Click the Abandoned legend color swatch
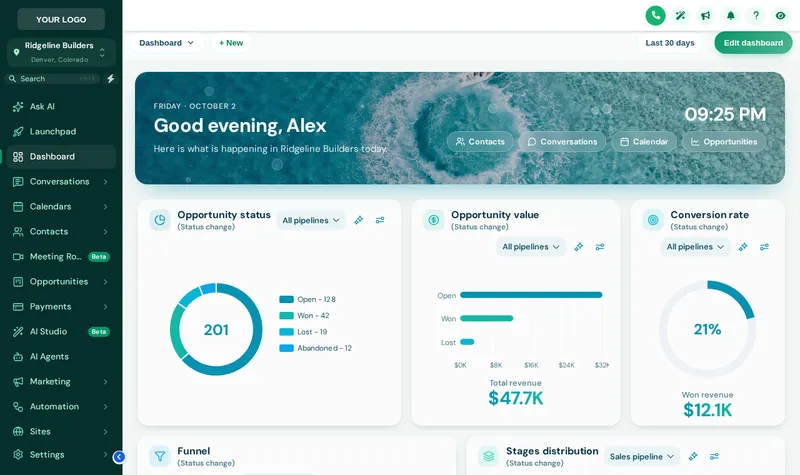800x475 pixels. click(x=286, y=348)
